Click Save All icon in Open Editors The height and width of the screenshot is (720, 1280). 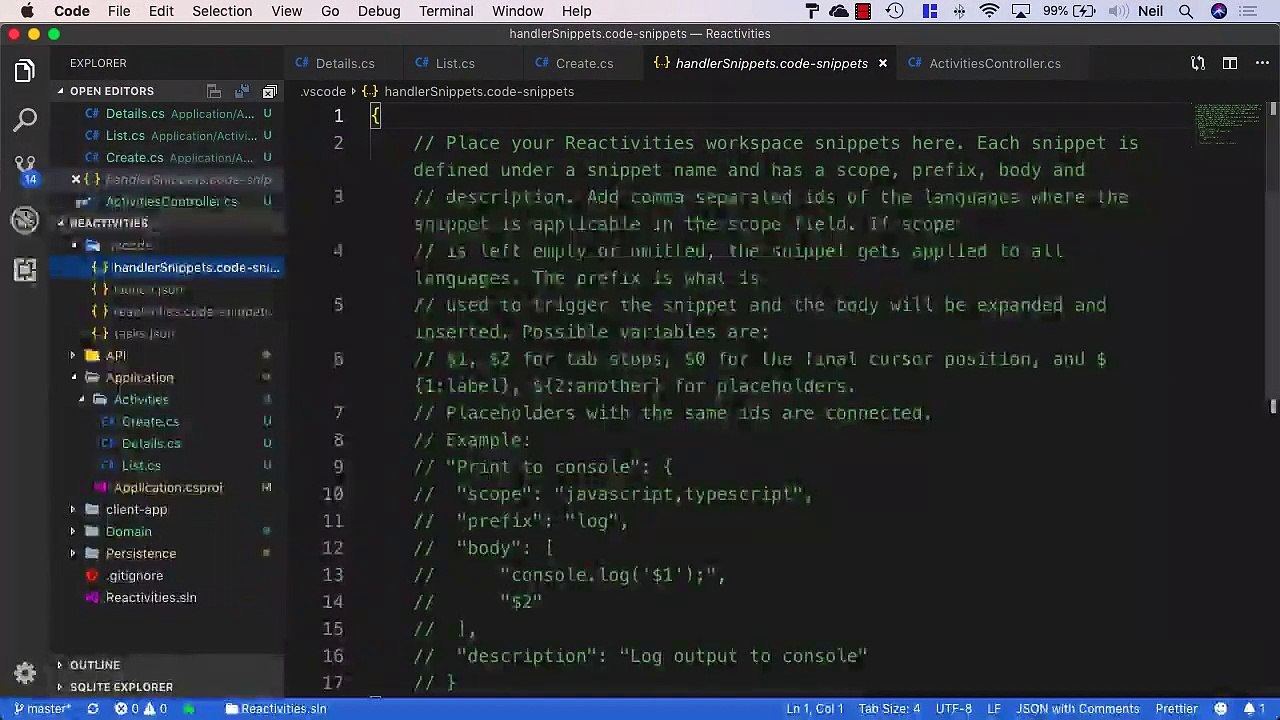coord(242,91)
